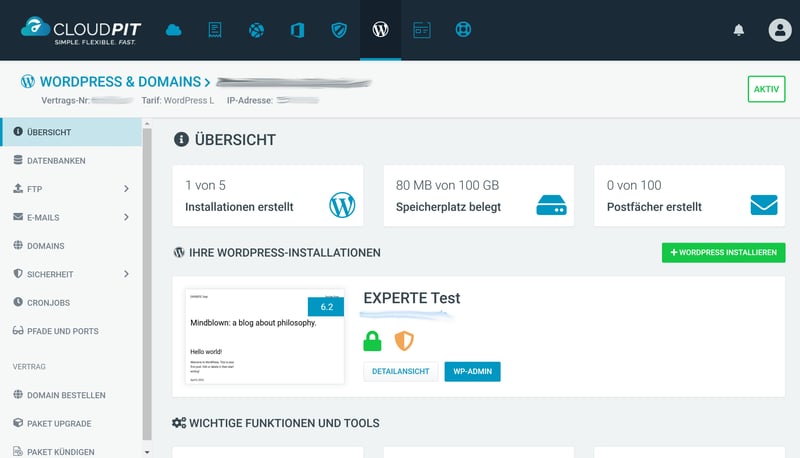Viewport: 800px width, 458px height.
Task: Click the Office icon in top navigation
Action: (297, 30)
